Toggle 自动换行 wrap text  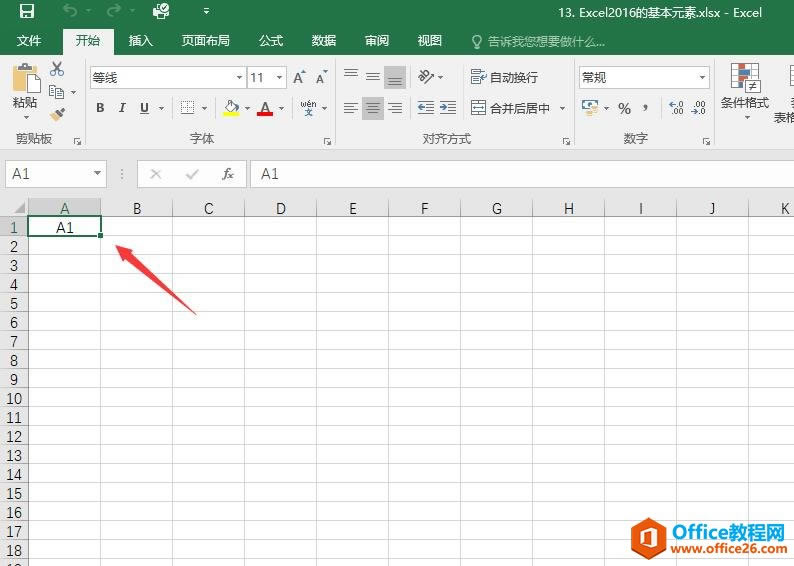tap(504, 77)
